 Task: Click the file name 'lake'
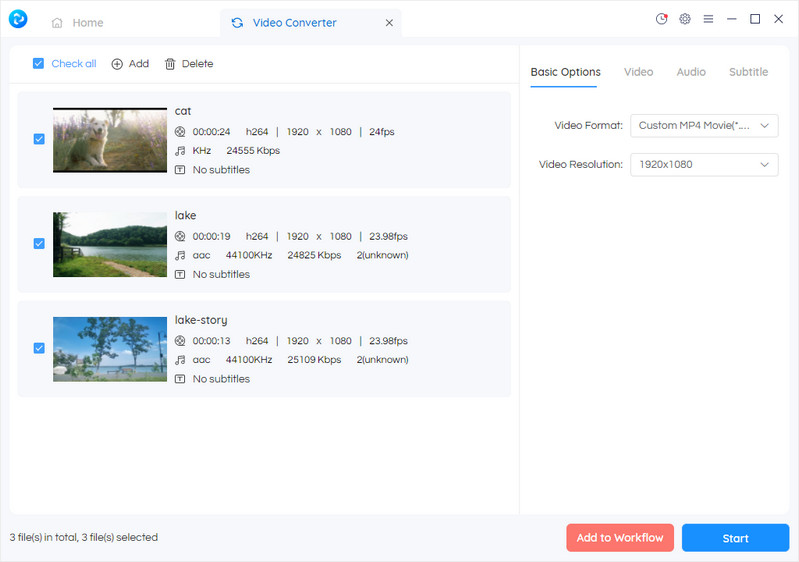point(185,216)
